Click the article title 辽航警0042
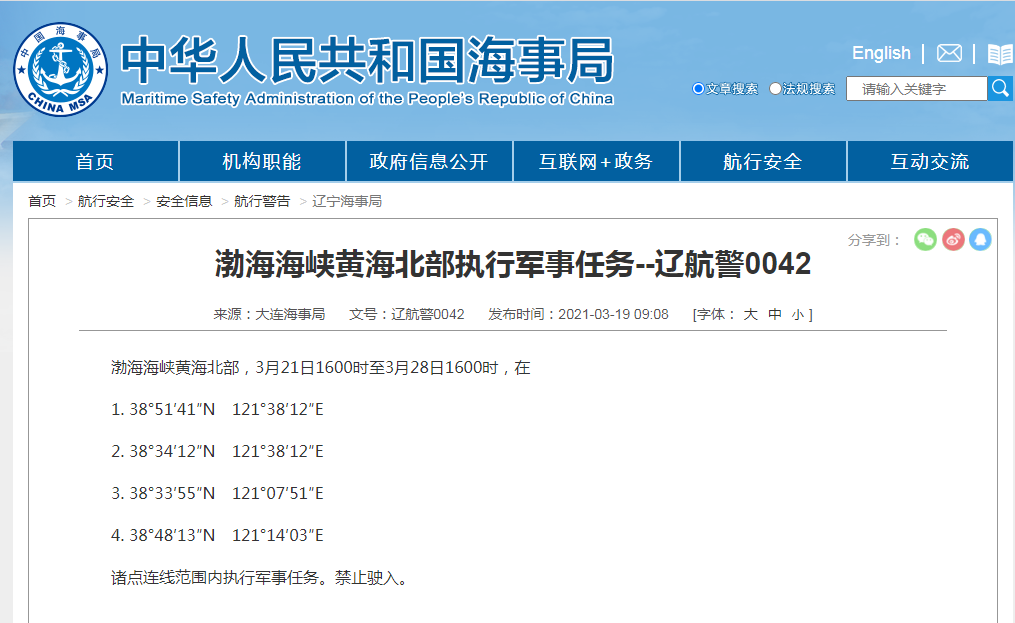 513,264
